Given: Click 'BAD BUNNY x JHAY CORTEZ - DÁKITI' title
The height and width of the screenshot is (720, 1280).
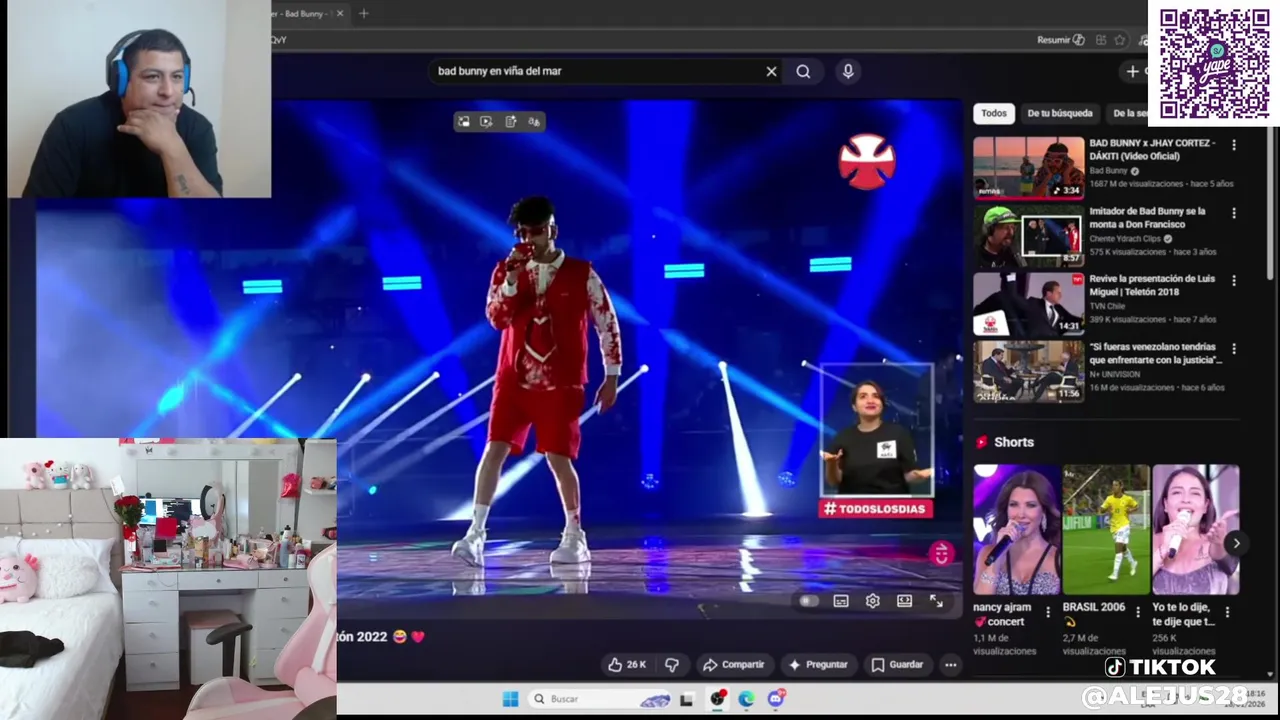Looking at the screenshot, I should 1152,149.
